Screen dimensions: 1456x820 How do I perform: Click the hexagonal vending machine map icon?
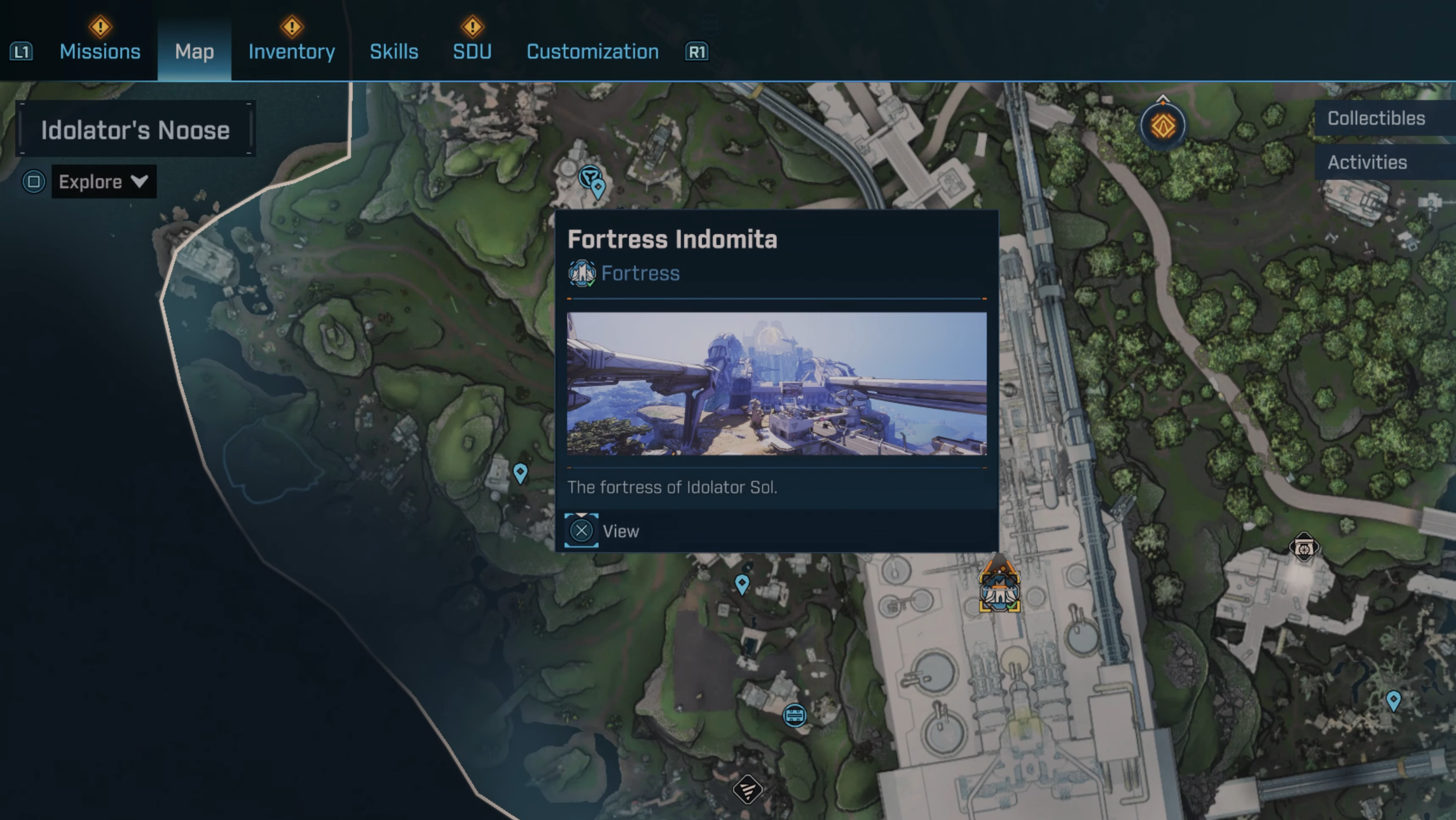tap(1303, 547)
